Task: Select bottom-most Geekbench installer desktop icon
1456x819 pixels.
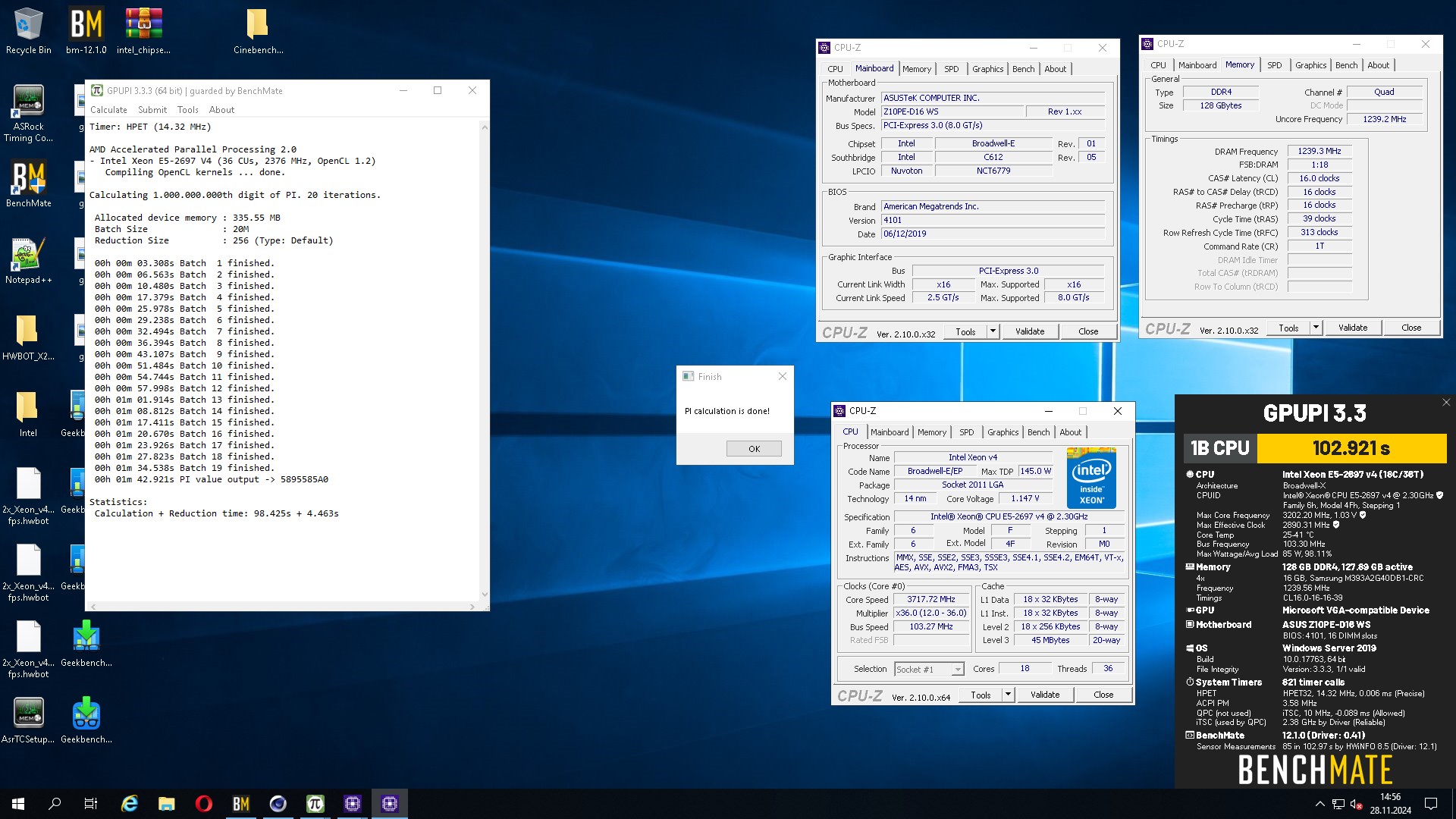Action: (x=86, y=720)
